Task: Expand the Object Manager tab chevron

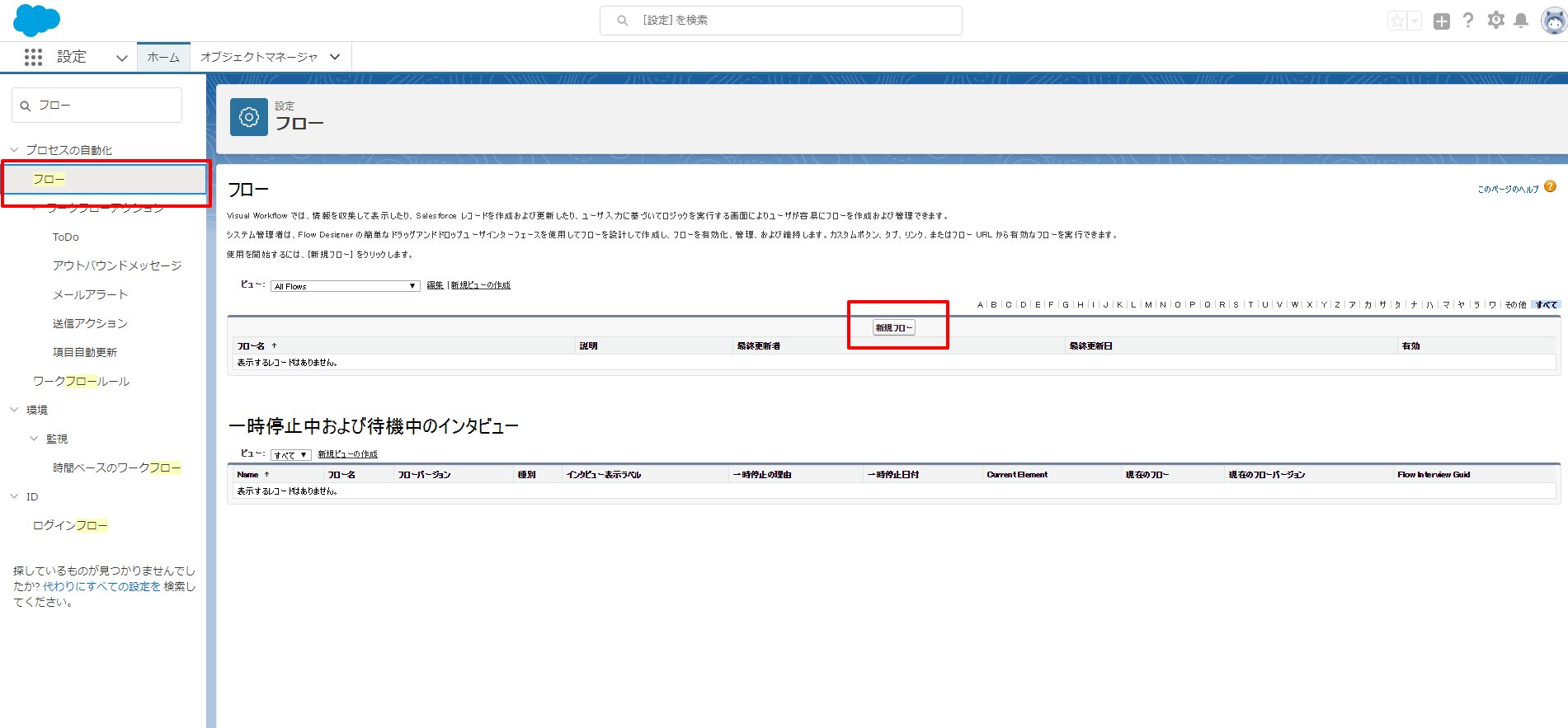Action: (x=335, y=57)
